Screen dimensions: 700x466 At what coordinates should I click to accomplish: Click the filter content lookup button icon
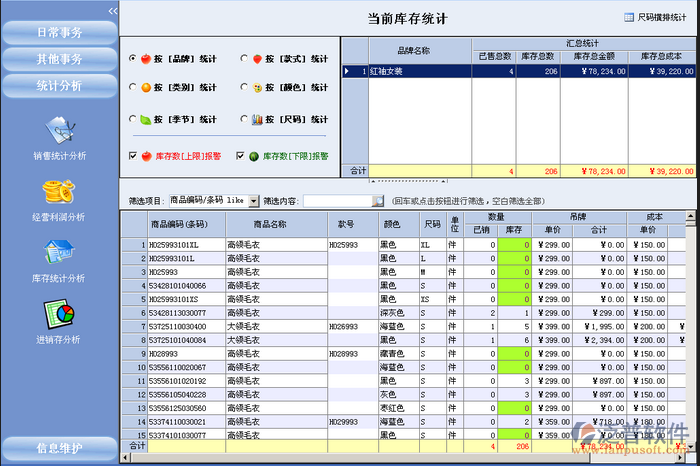pos(375,201)
